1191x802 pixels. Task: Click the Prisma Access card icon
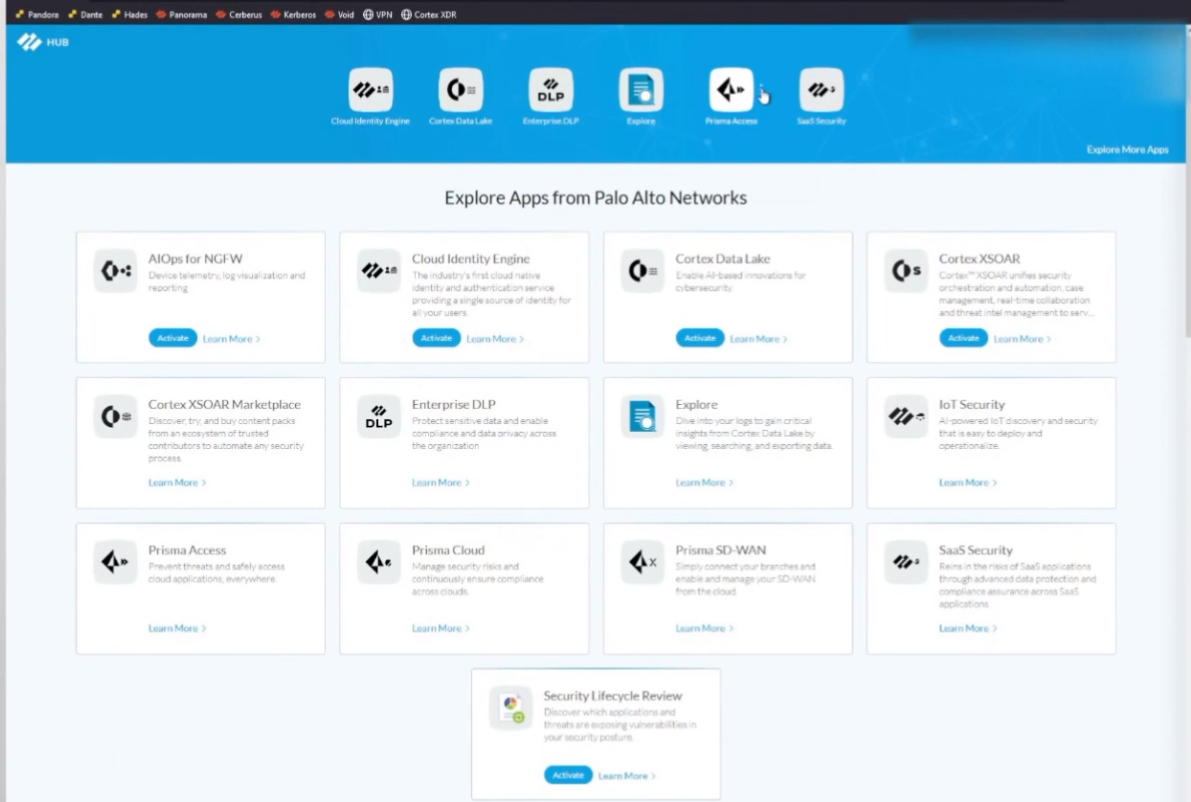coord(115,562)
